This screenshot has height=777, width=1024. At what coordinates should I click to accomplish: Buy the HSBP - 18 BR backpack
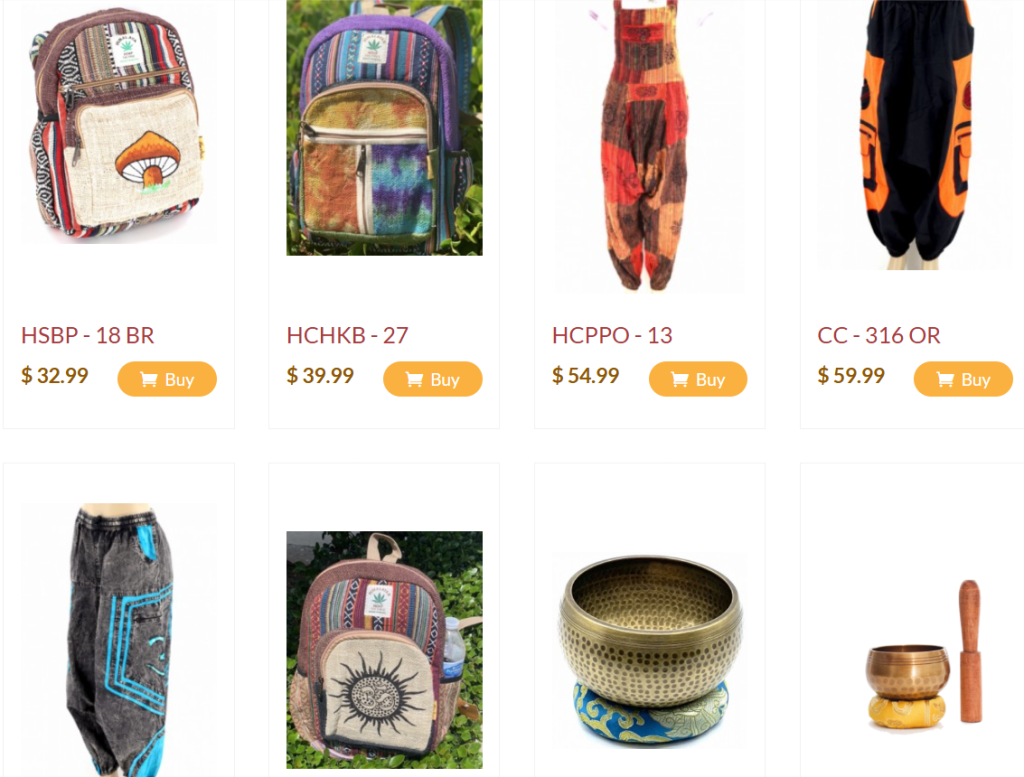(167, 379)
